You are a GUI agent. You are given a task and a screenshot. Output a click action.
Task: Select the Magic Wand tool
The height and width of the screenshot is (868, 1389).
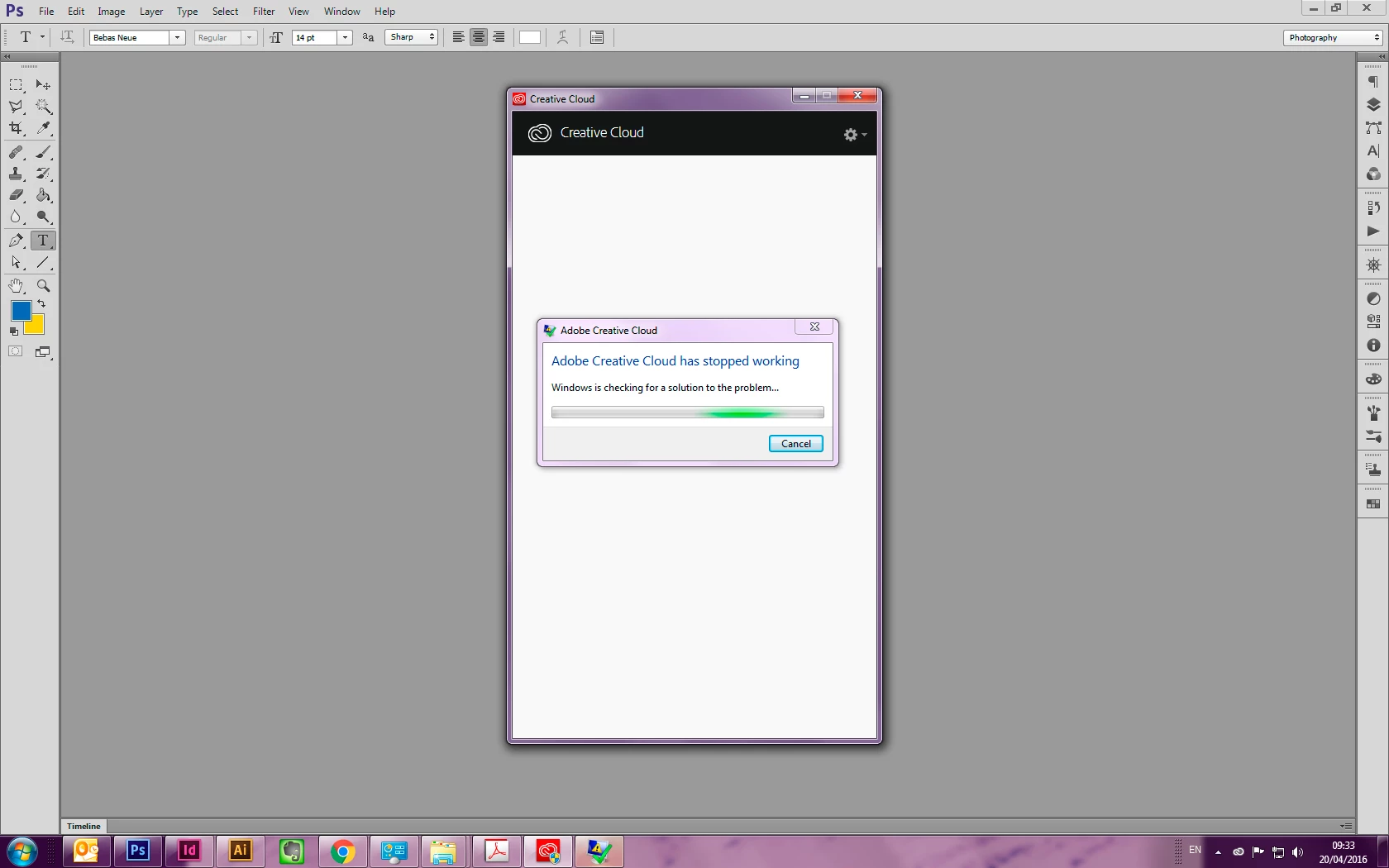43,107
